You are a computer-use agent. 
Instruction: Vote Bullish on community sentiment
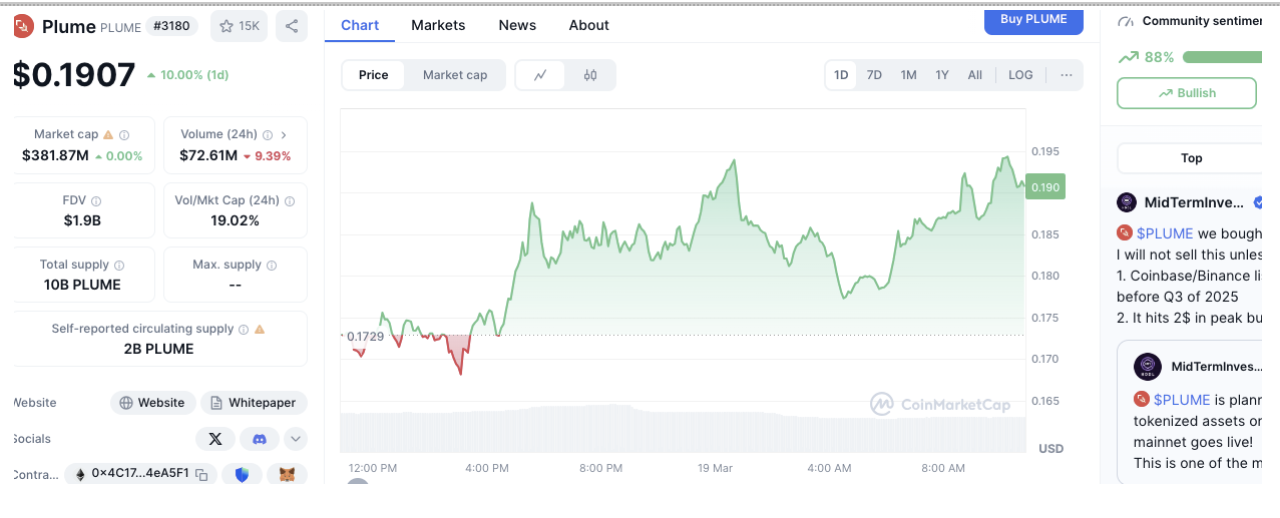tap(1187, 93)
